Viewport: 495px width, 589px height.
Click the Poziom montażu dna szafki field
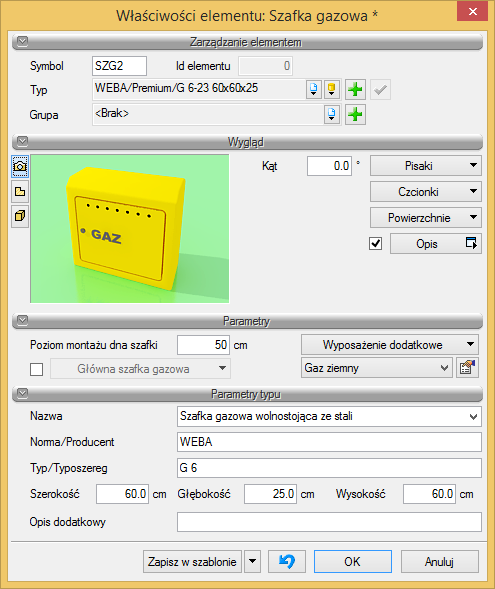click(x=203, y=345)
